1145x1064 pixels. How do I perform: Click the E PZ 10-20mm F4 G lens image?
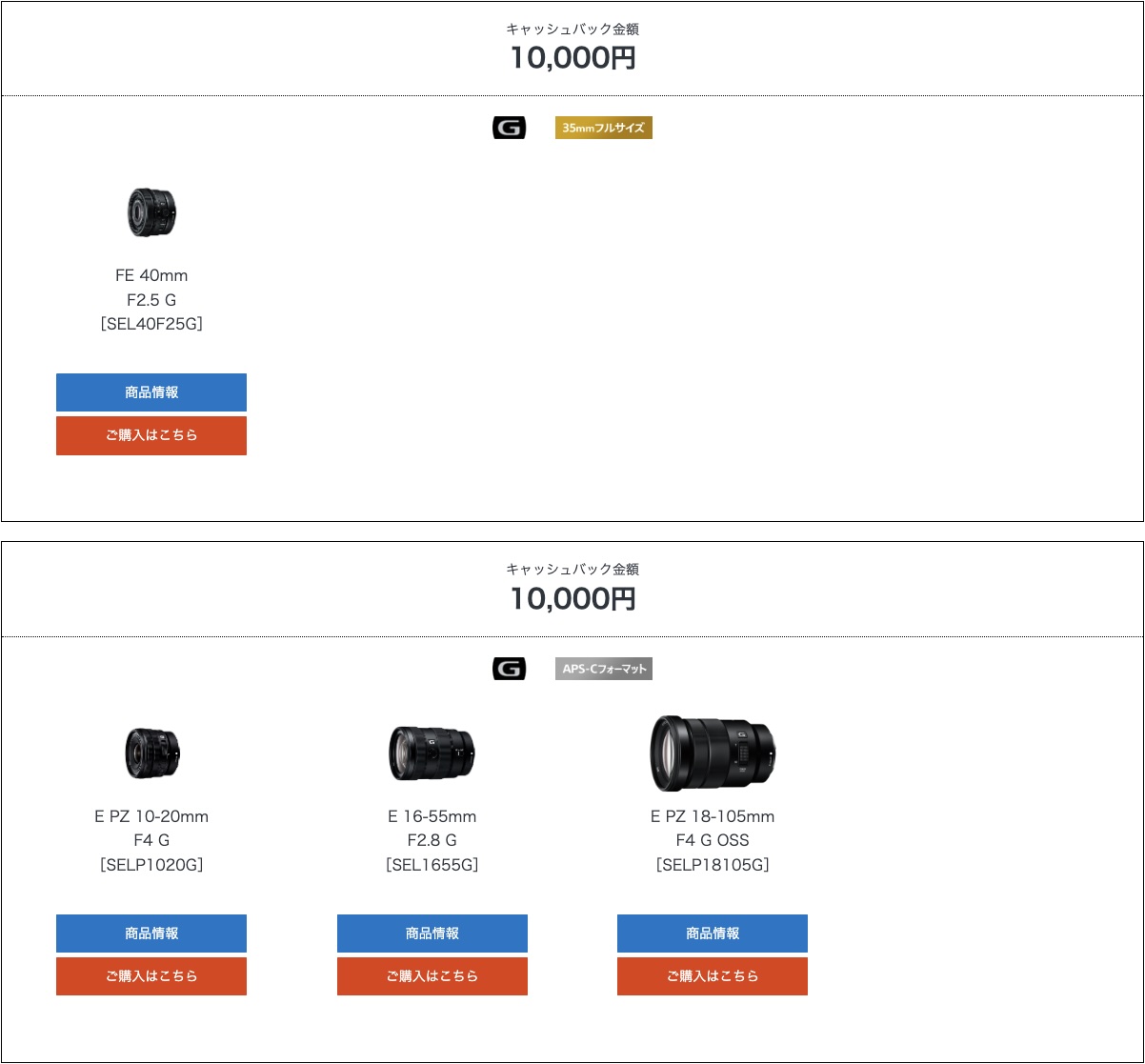click(x=151, y=753)
